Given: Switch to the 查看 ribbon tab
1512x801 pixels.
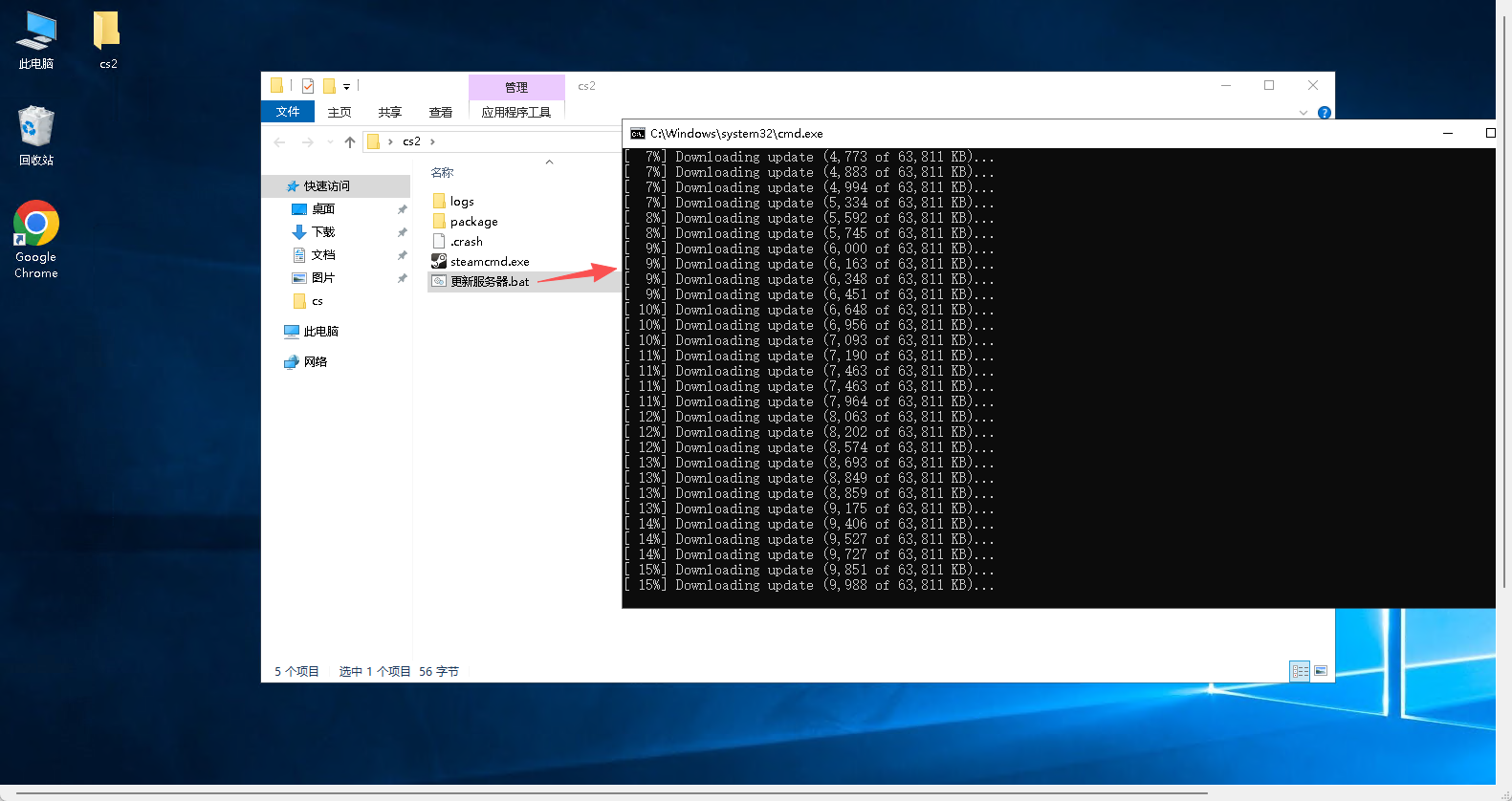Looking at the screenshot, I should [441, 113].
